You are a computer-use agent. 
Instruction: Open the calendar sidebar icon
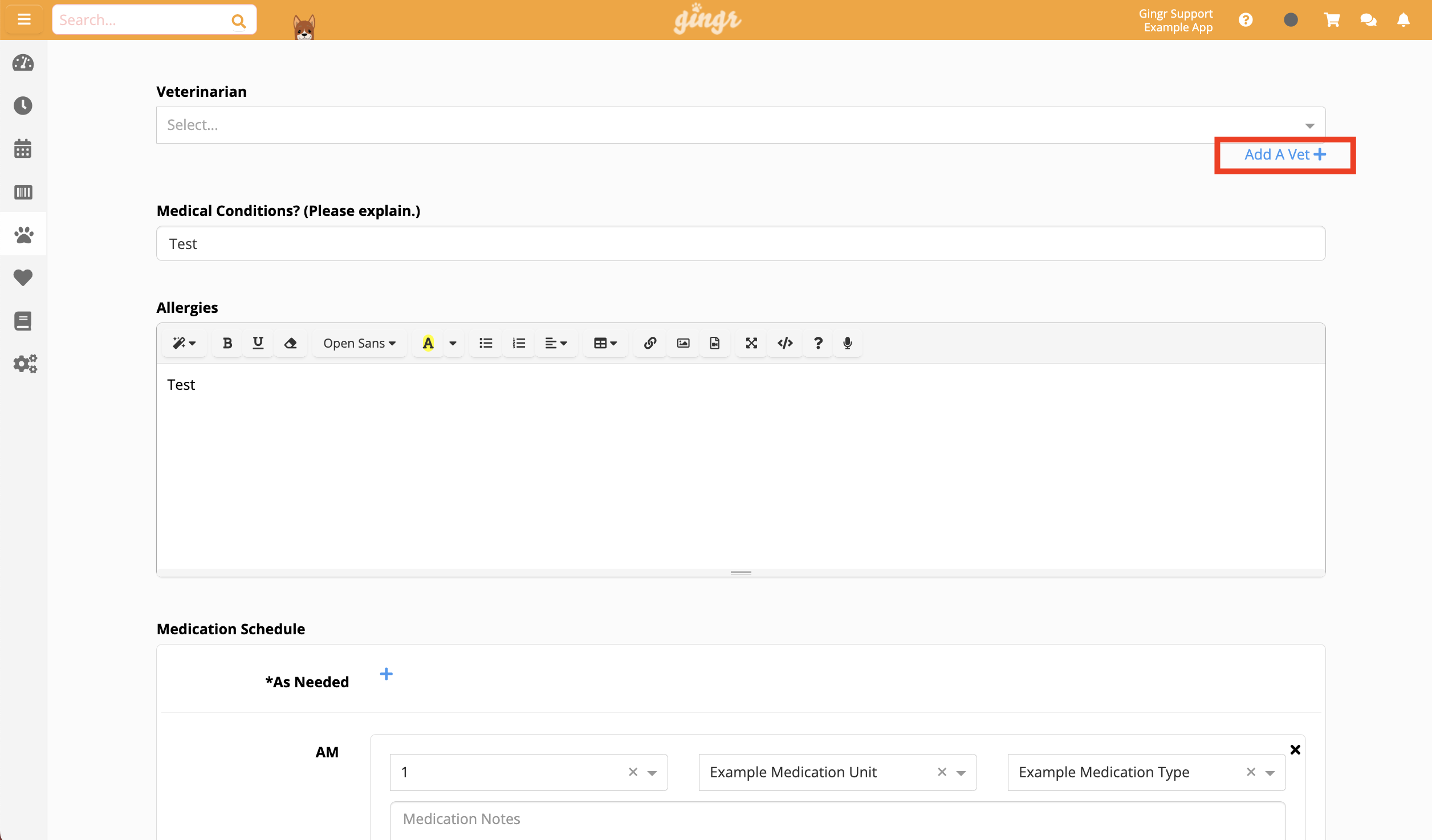point(23,149)
